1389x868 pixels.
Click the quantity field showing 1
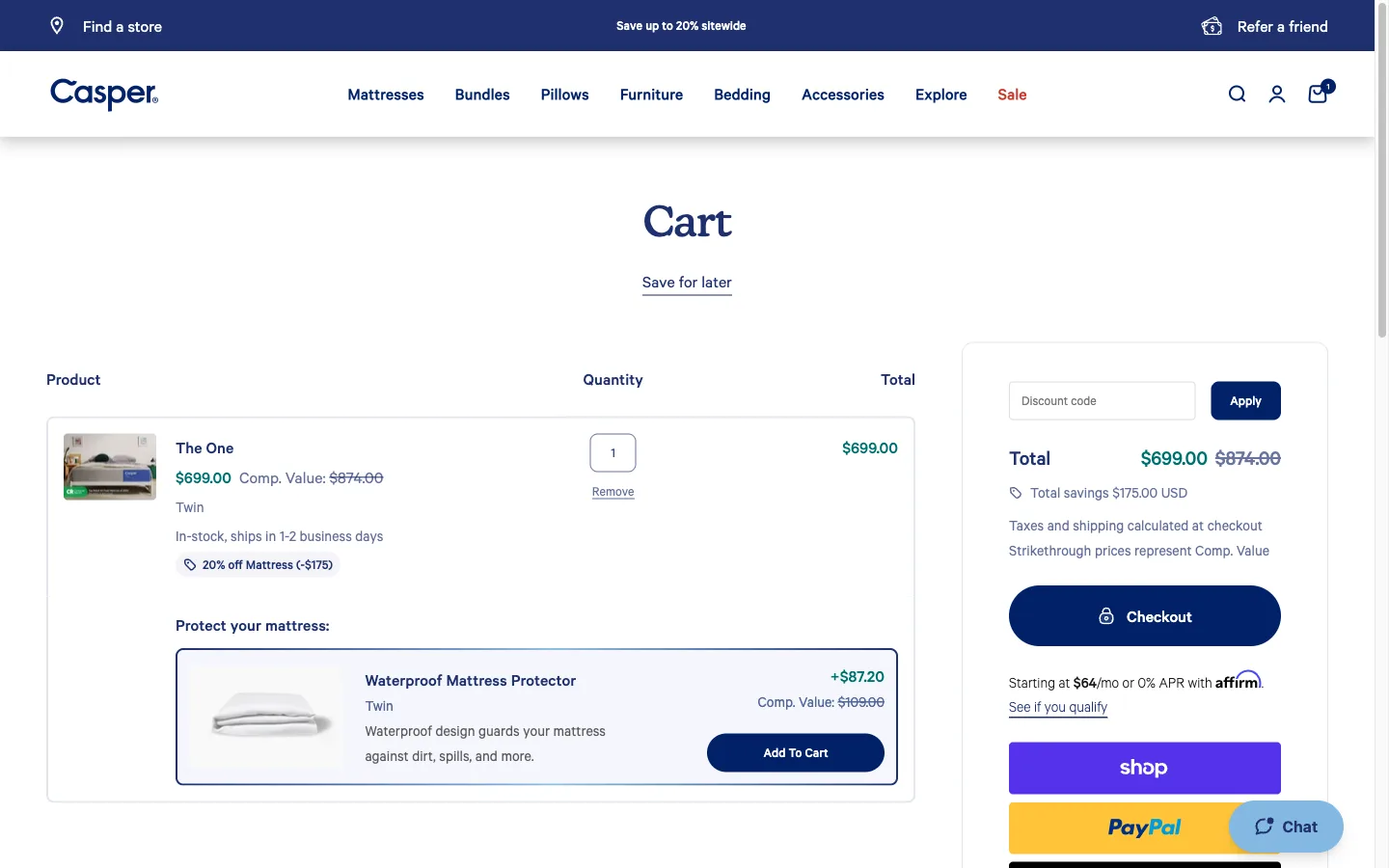[613, 453]
